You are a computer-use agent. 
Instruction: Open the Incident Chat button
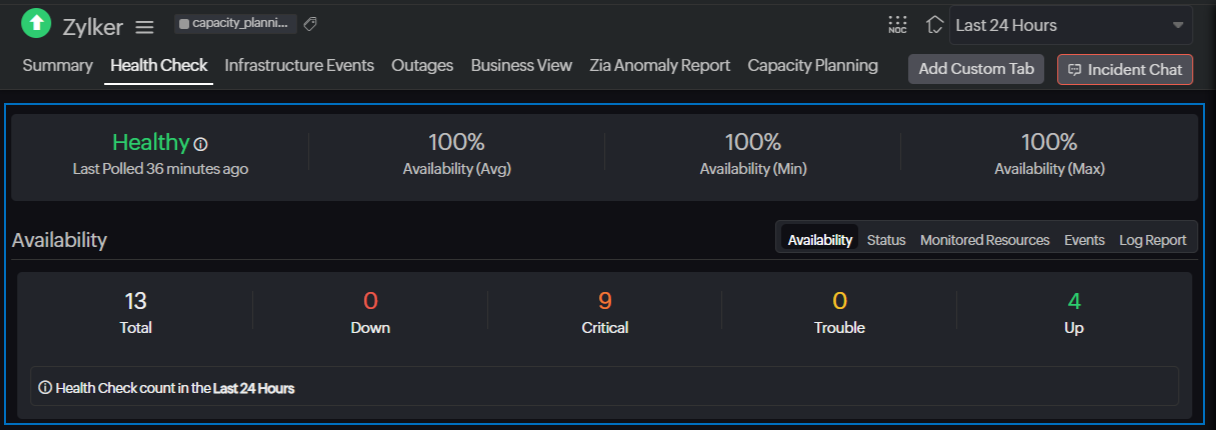click(1124, 69)
